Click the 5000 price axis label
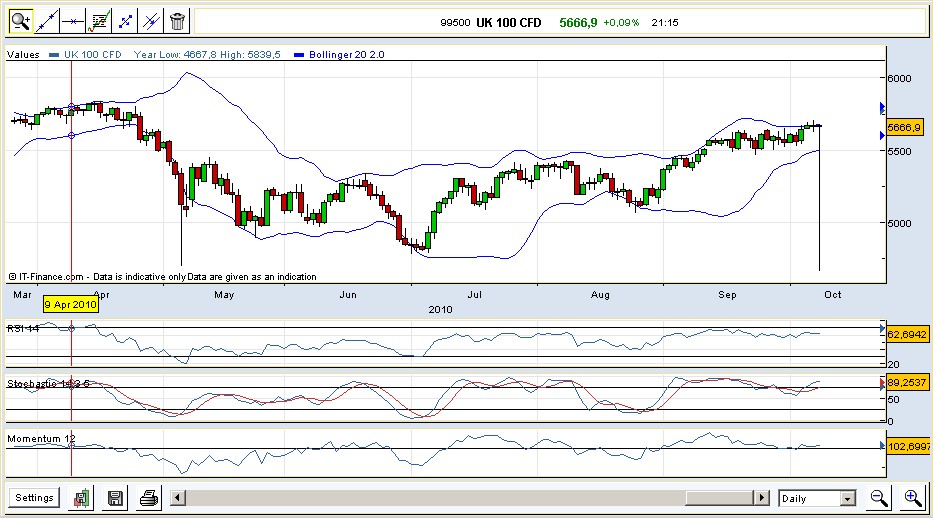 [x=899, y=224]
